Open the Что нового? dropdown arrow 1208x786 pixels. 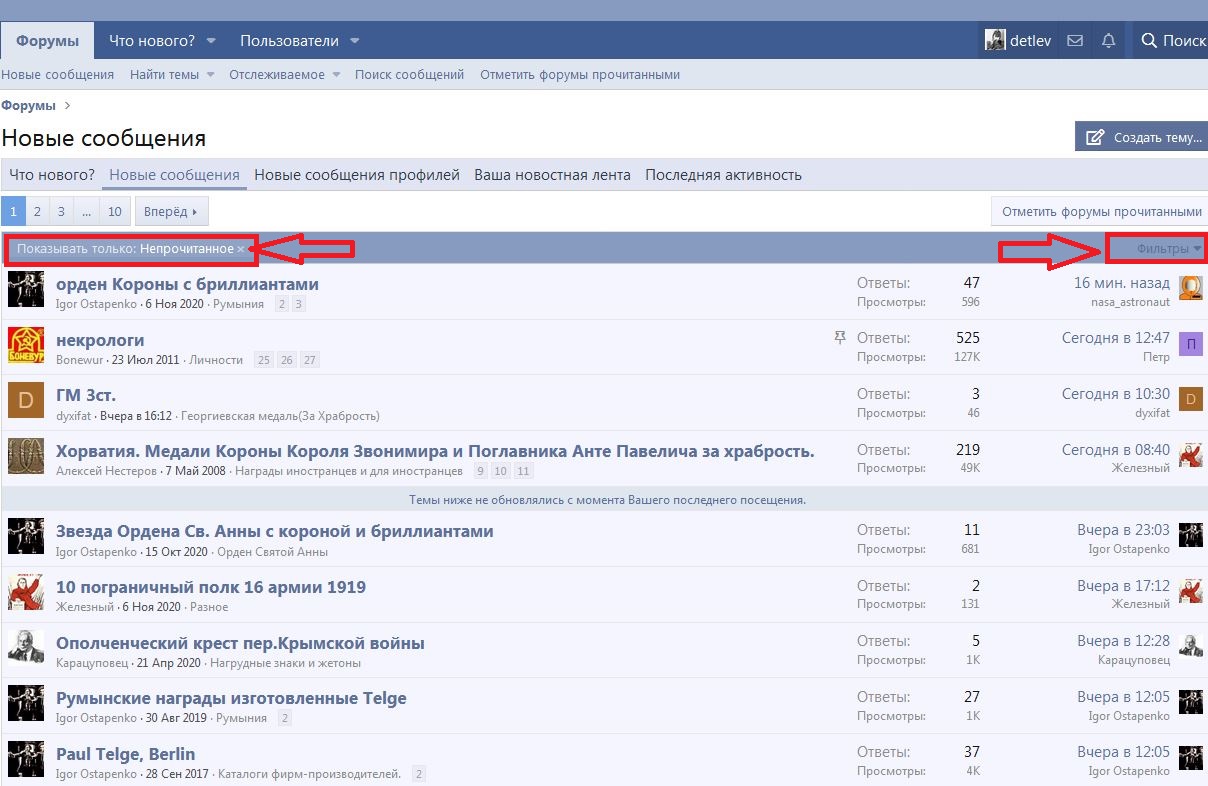coord(211,41)
